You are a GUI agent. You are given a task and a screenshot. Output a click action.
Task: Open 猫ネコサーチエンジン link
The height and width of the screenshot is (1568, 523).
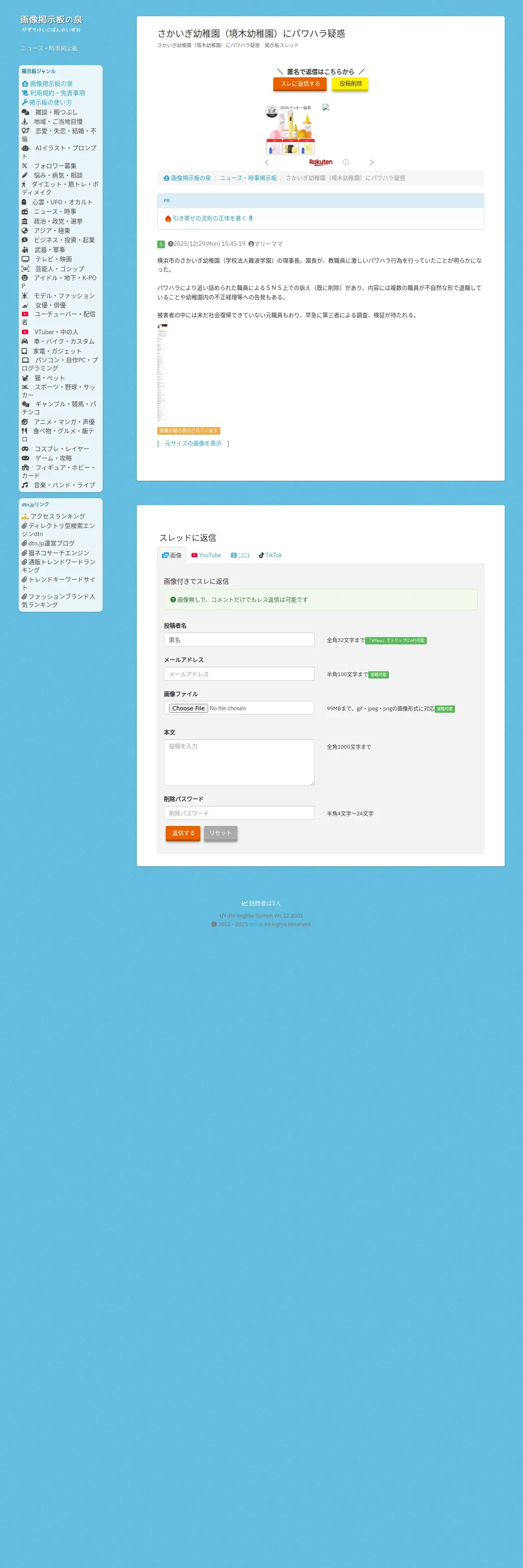[x=58, y=553]
